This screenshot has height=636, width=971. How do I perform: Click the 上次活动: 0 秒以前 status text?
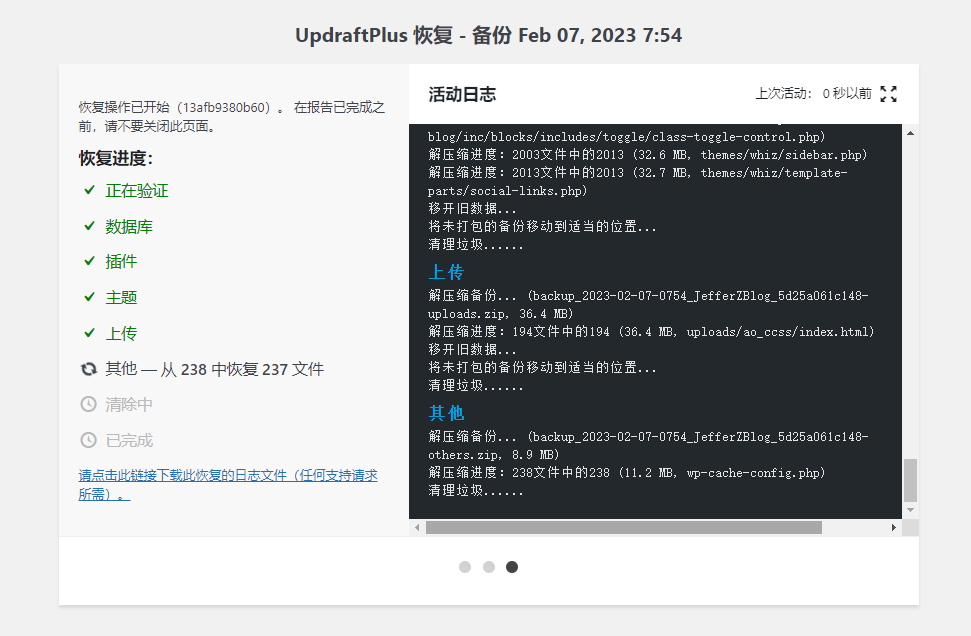(x=813, y=94)
